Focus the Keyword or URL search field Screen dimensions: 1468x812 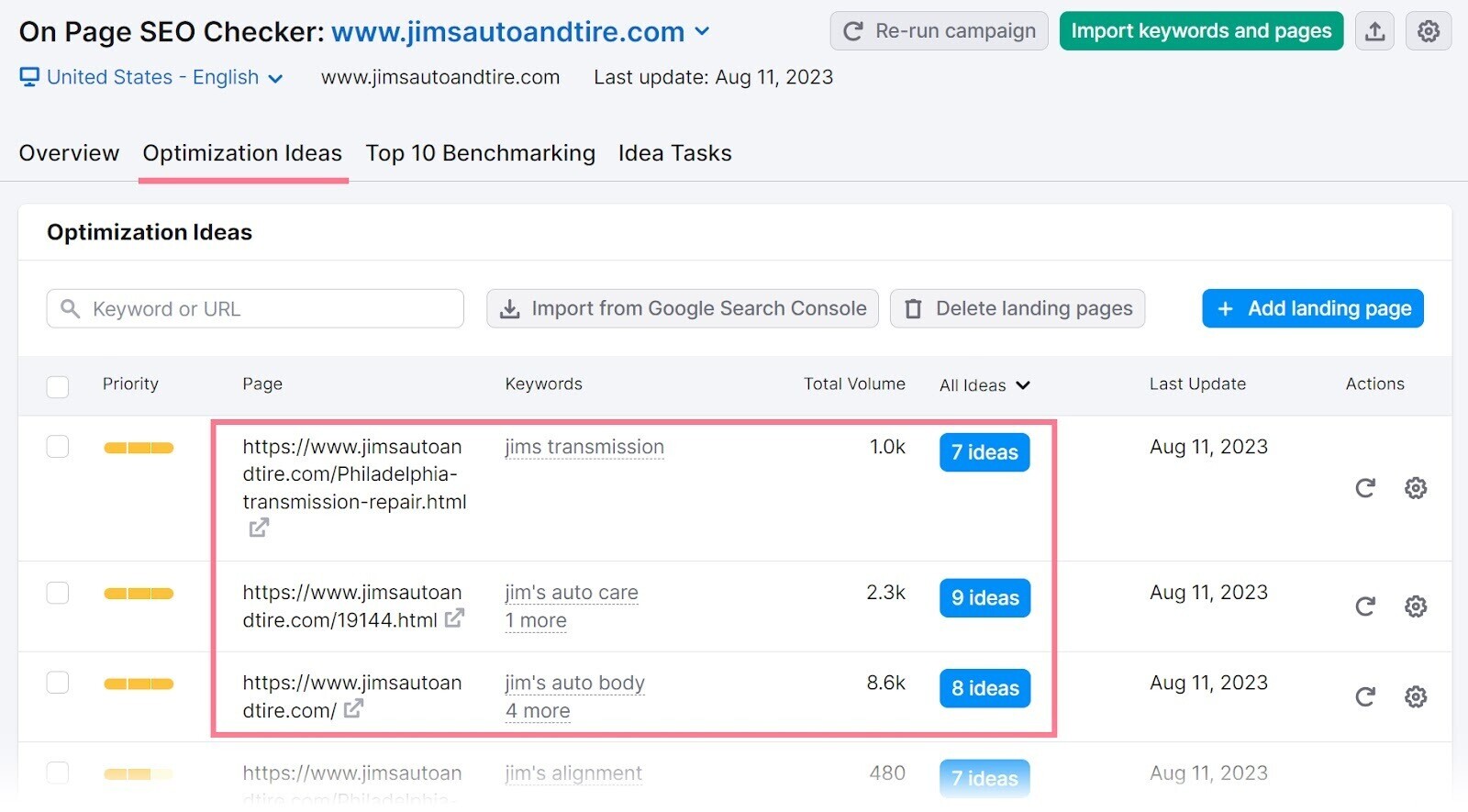point(266,309)
